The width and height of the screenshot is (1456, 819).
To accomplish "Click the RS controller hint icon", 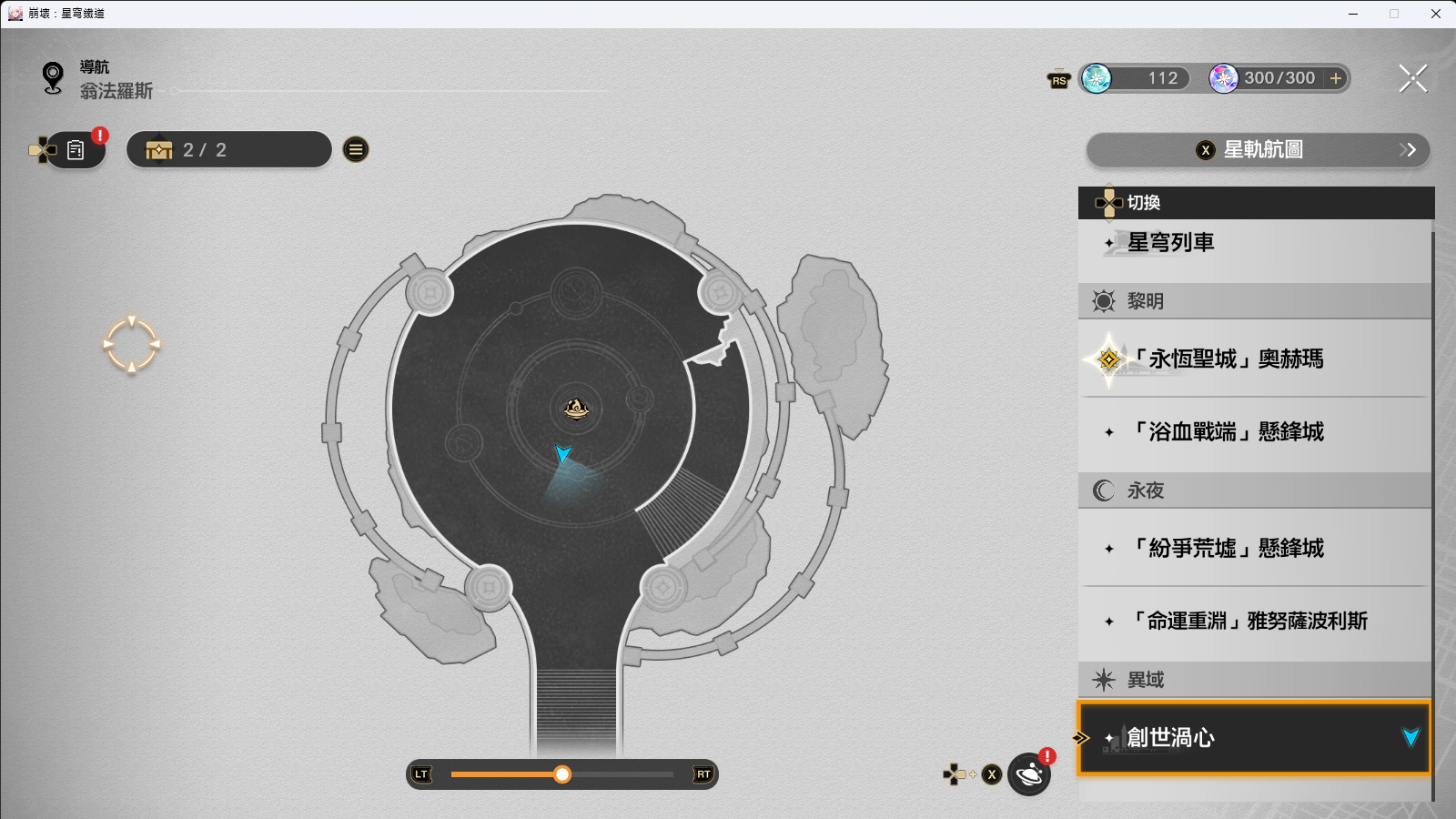I will point(1058,80).
